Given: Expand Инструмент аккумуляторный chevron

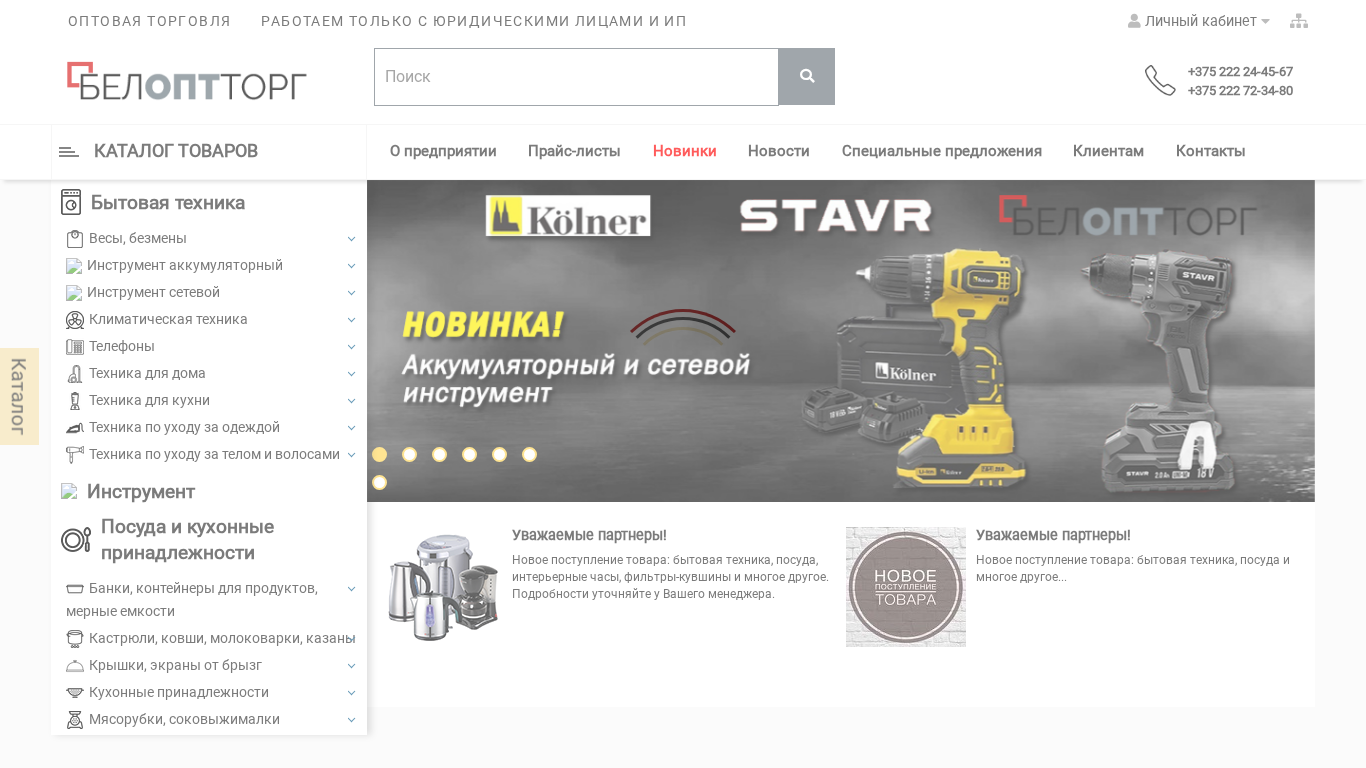Looking at the screenshot, I should pyautogui.click(x=352, y=266).
